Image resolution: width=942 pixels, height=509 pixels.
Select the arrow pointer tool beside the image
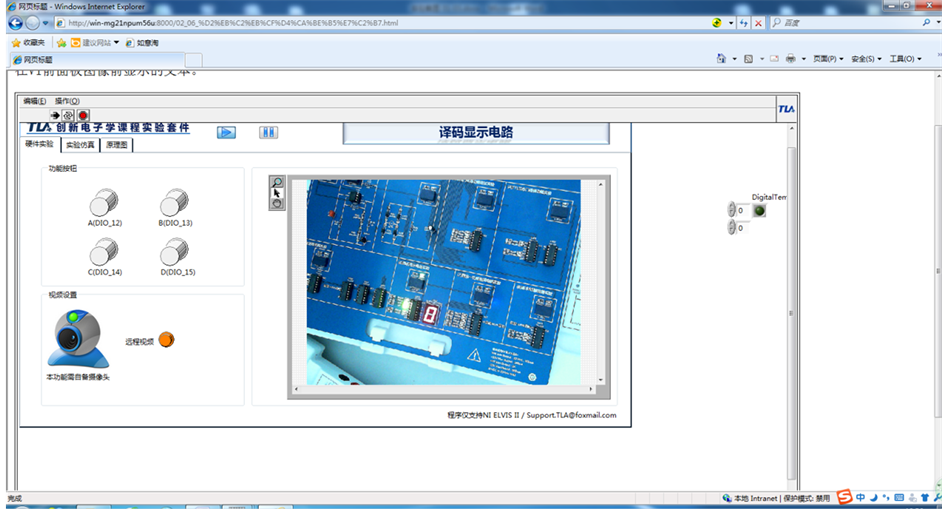click(277, 193)
